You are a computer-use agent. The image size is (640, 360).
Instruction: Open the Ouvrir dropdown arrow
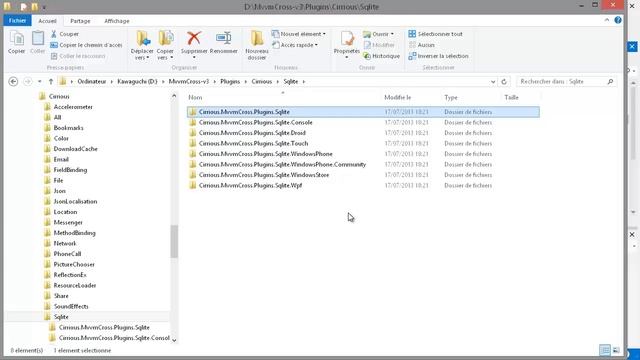click(392, 34)
